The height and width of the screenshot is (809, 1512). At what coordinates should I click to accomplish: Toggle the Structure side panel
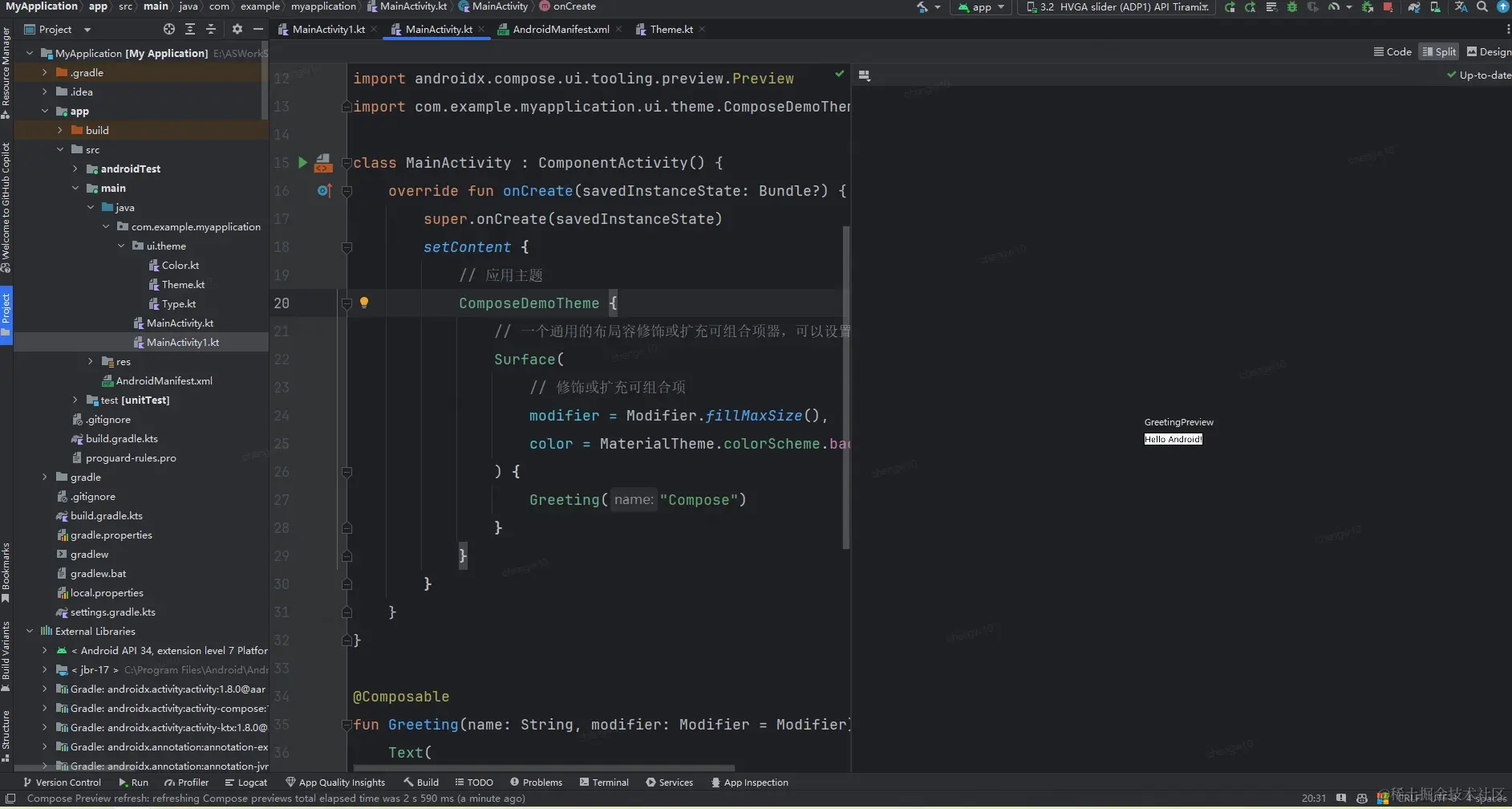[6, 736]
